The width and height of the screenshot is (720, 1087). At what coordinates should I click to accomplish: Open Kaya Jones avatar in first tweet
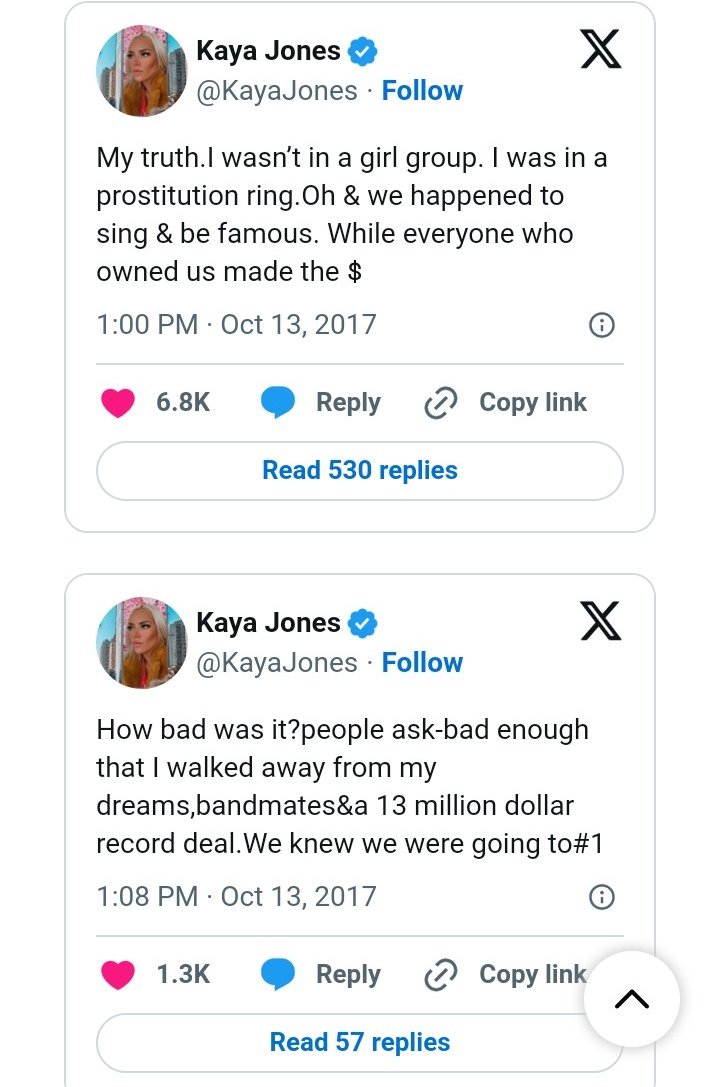click(x=141, y=71)
